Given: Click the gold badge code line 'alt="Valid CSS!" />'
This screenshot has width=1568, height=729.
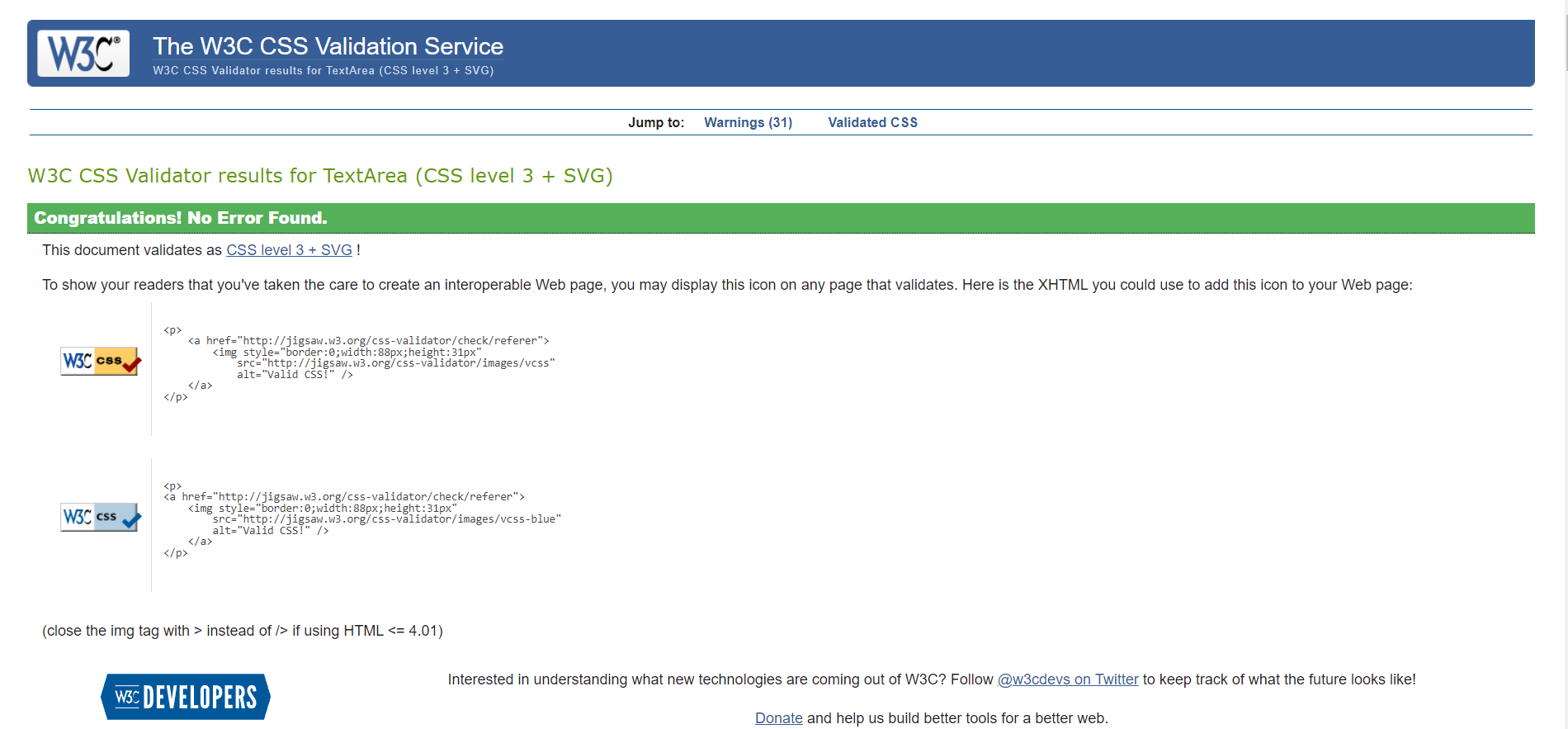Looking at the screenshot, I should tap(295, 375).
